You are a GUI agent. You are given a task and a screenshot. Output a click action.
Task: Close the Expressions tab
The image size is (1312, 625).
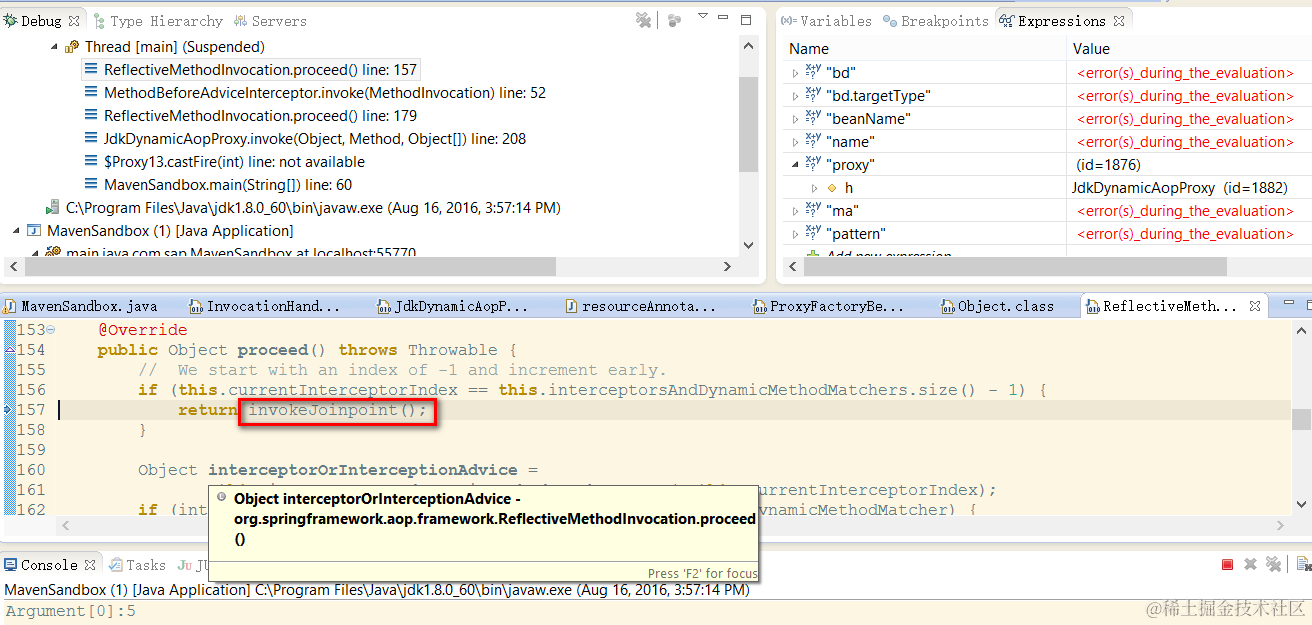pyautogui.click(x=1119, y=21)
